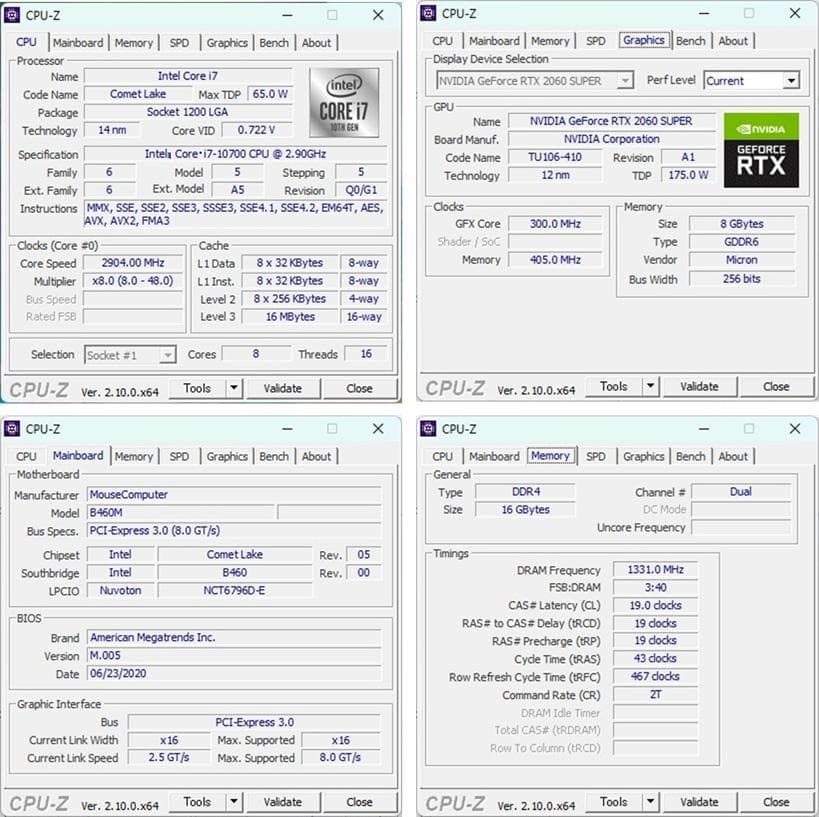Select the About tab in Memory window
This screenshot has height=817, width=819.
click(x=733, y=456)
